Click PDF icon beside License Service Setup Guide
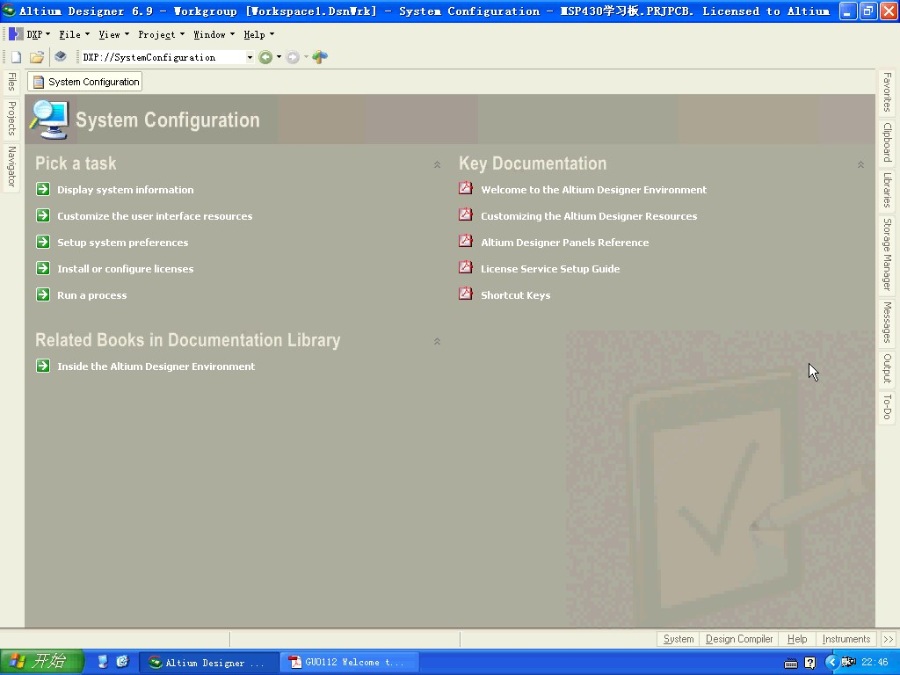The height and width of the screenshot is (675, 900). click(465, 267)
